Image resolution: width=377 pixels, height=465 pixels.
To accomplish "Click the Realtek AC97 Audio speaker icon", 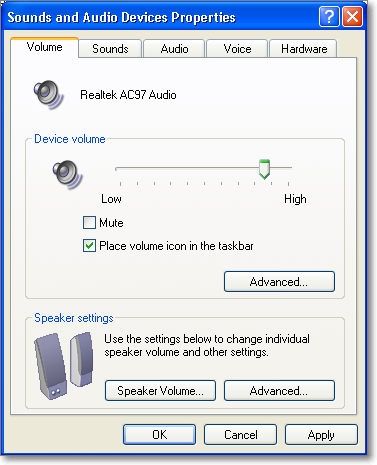I will pyautogui.click(x=49, y=95).
